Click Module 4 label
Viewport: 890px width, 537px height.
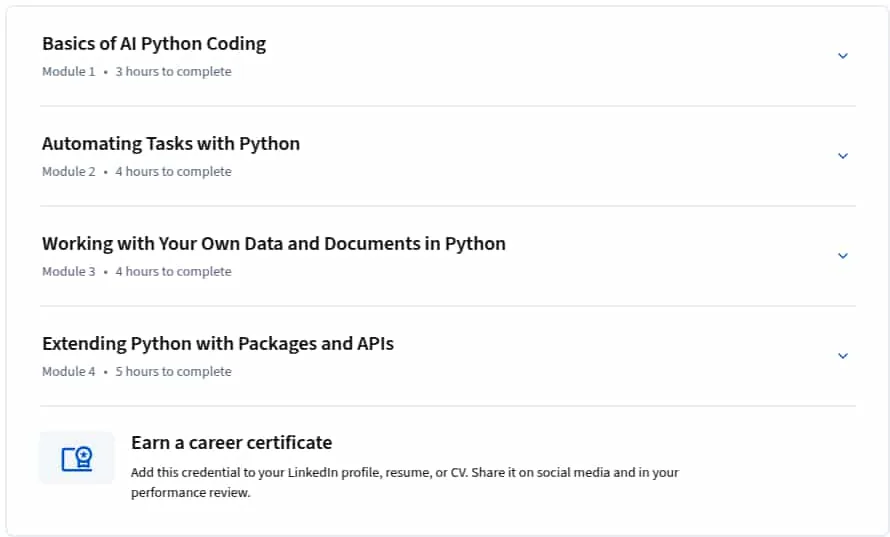pos(69,371)
